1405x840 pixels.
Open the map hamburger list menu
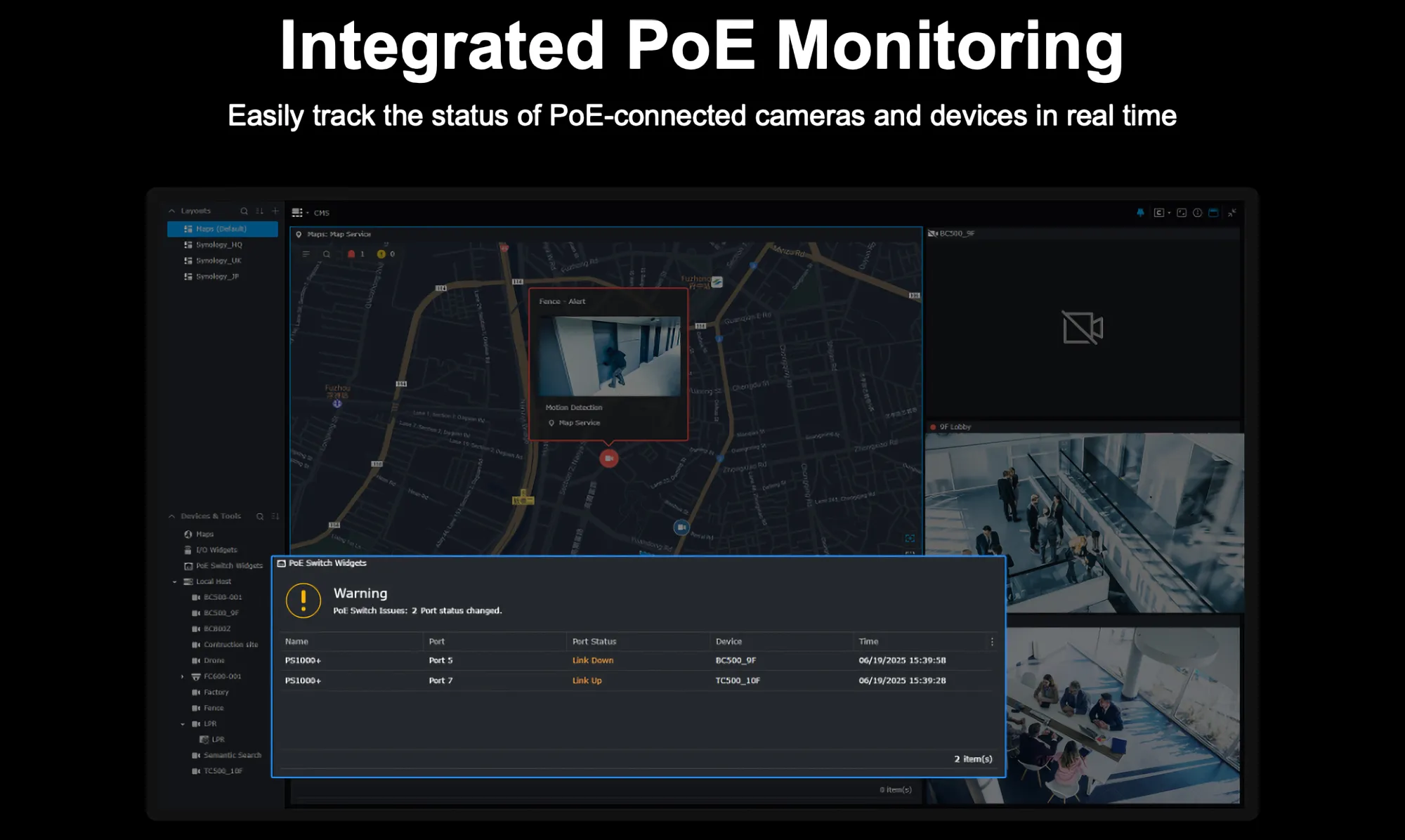point(306,254)
